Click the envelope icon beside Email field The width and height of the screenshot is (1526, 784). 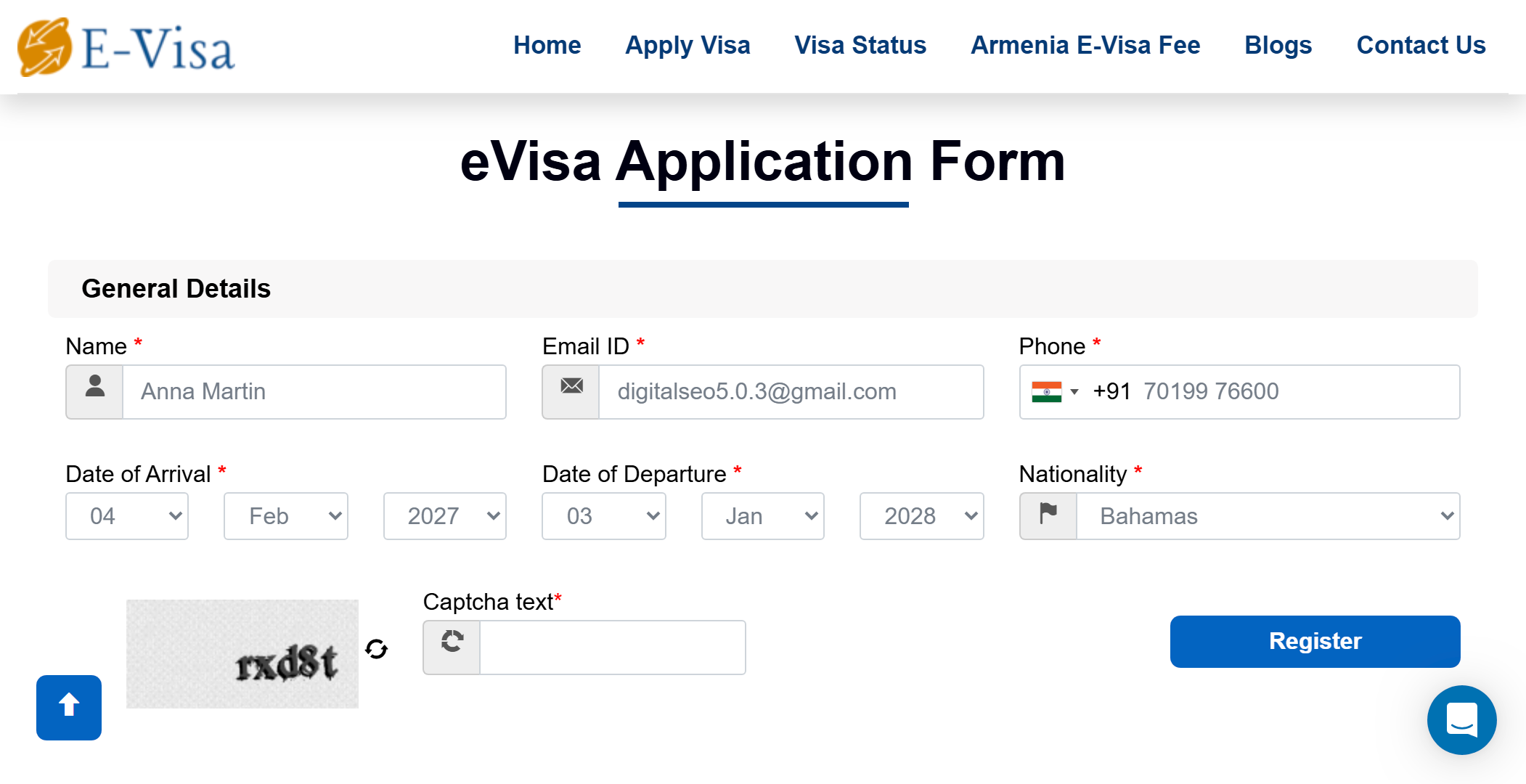(571, 392)
